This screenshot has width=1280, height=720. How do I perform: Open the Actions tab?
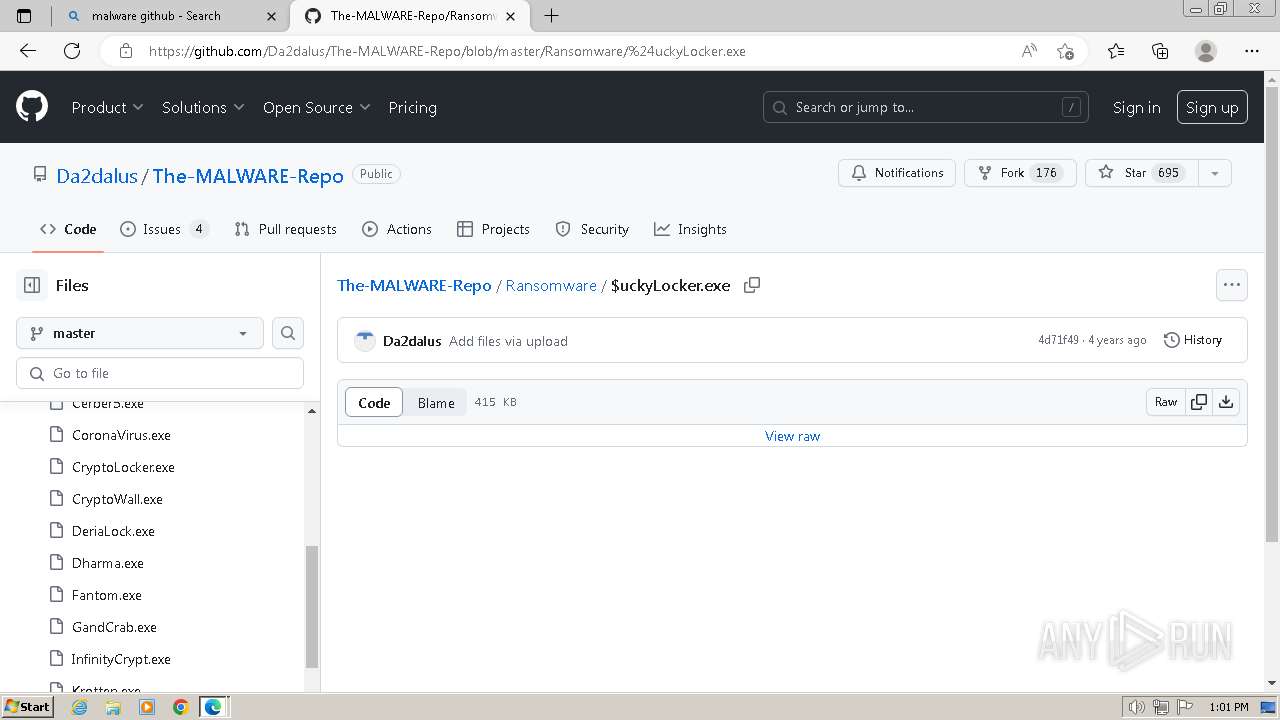(x=397, y=229)
